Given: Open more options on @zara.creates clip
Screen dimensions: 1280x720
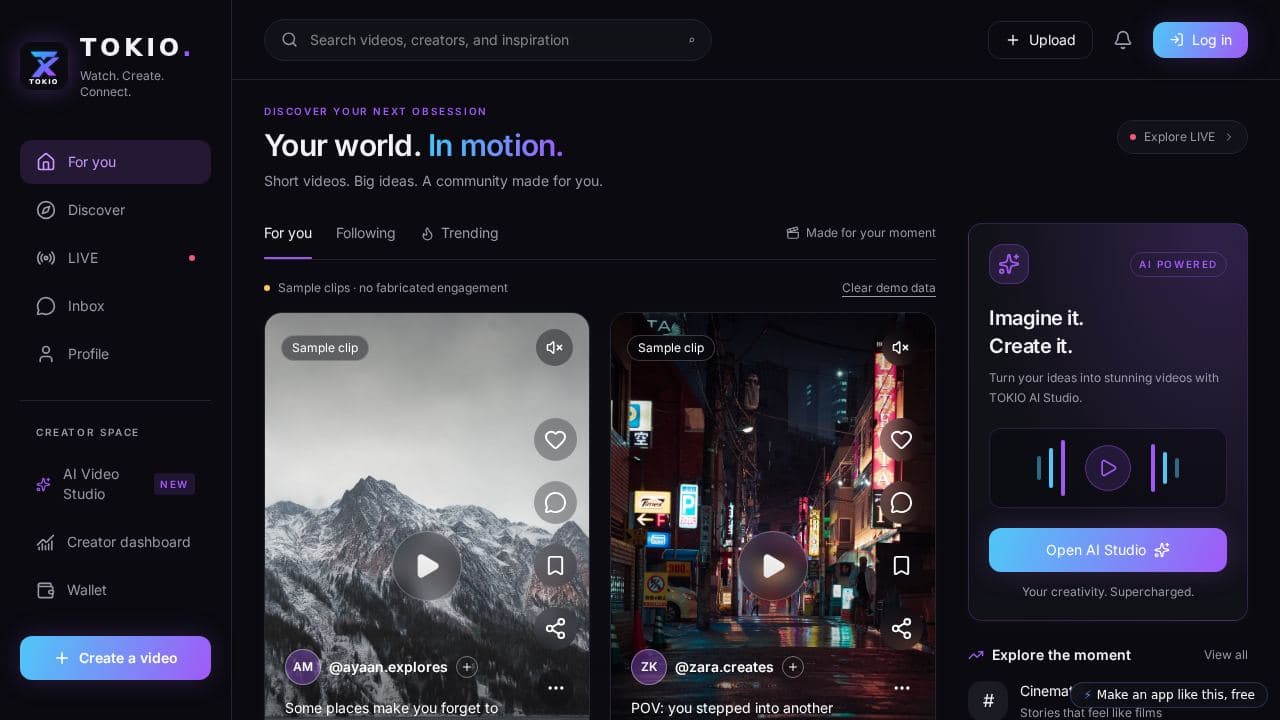Looking at the screenshot, I should [902, 688].
